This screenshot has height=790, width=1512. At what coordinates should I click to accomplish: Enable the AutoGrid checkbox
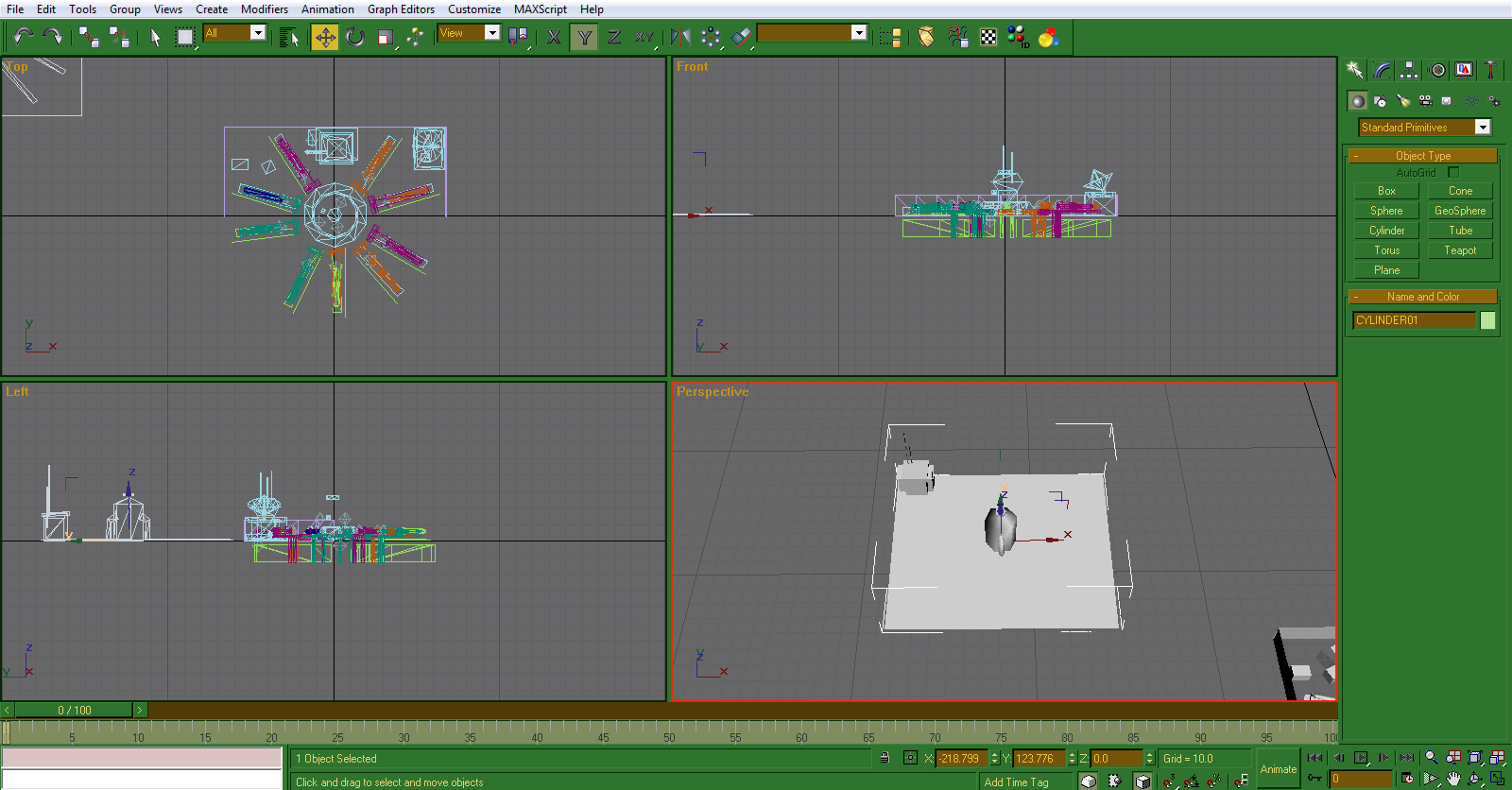point(1453,172)
